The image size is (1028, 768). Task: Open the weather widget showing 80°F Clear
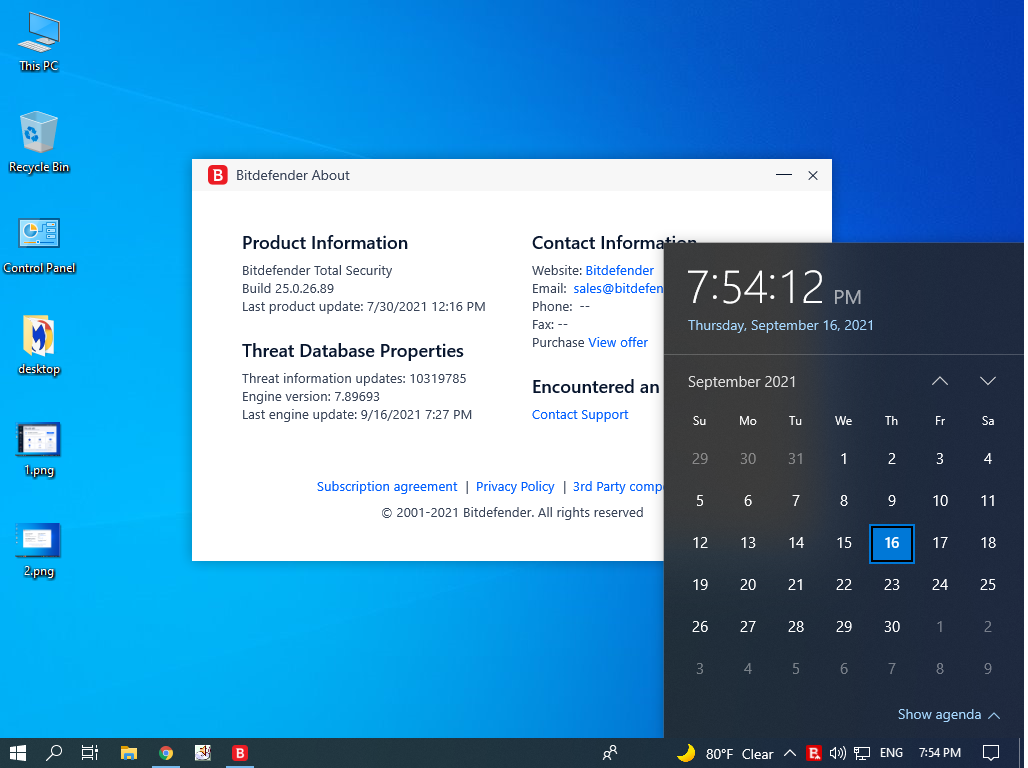(725, 754)
